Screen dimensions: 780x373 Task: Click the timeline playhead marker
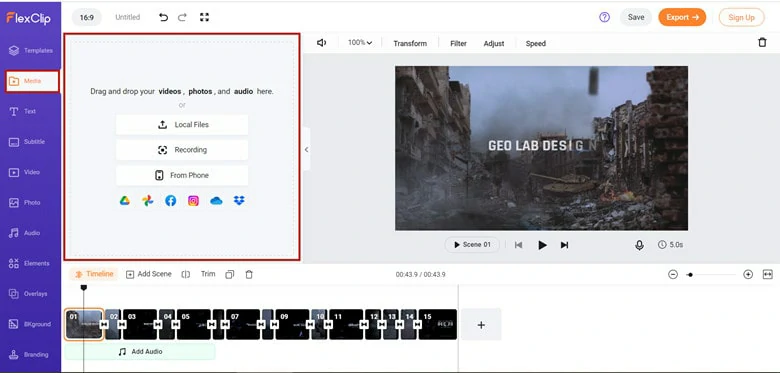84,288
